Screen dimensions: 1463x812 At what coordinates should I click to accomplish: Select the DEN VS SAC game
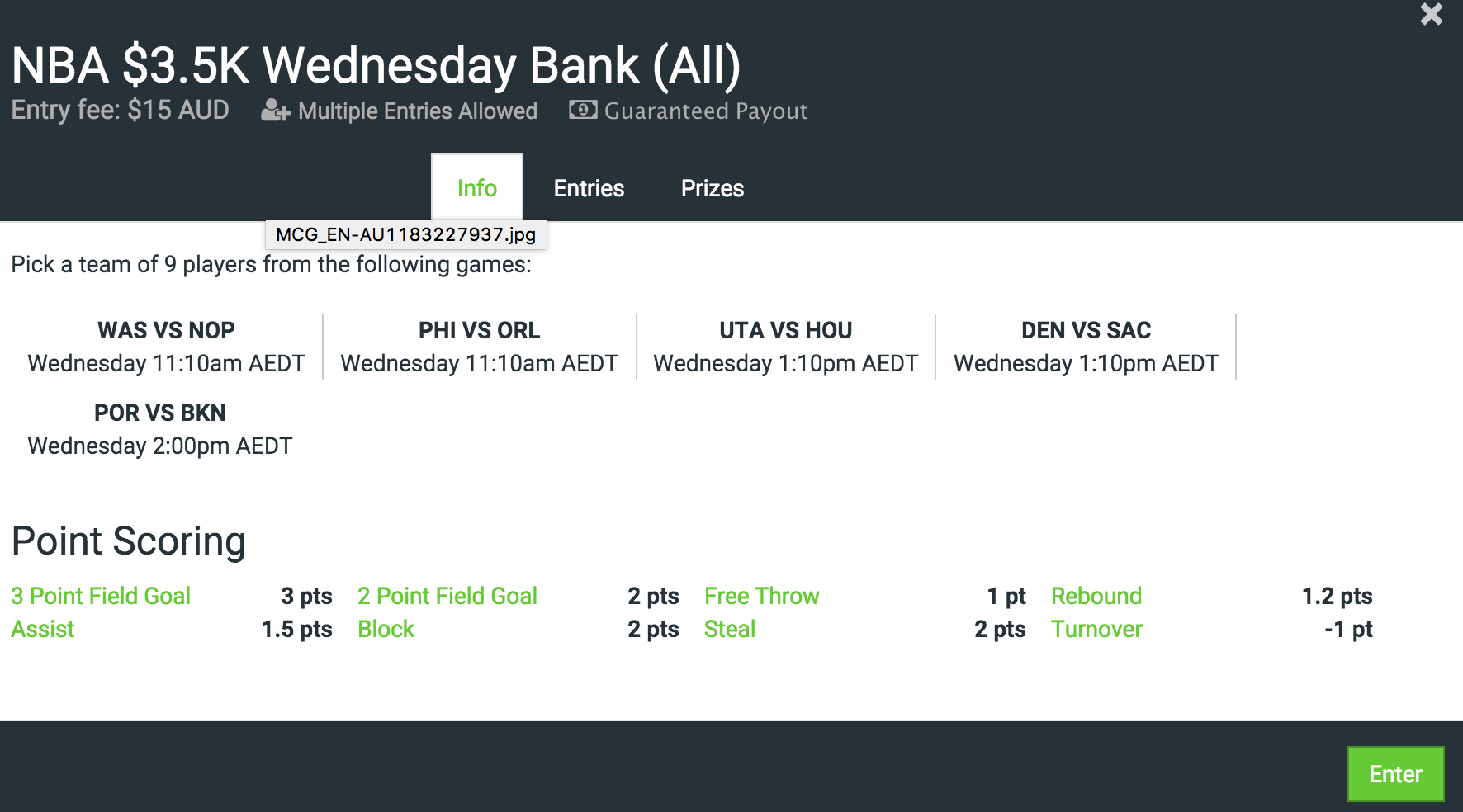(x=1086, y=347)
